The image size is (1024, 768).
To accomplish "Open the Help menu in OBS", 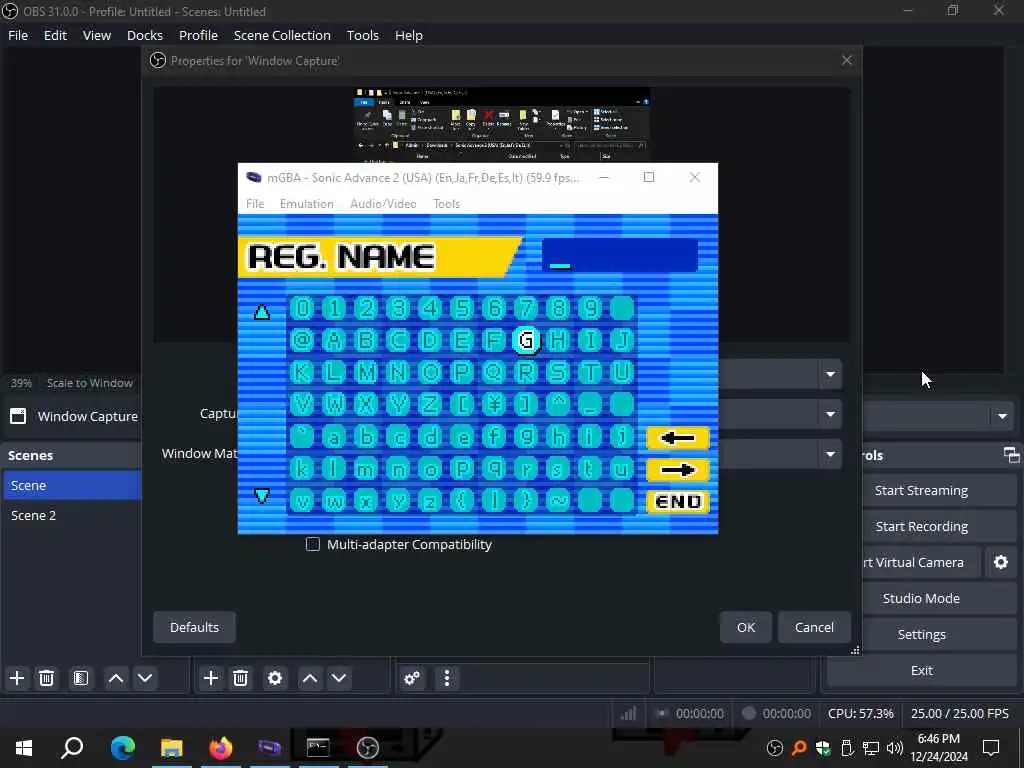I will tap(409, 35).
